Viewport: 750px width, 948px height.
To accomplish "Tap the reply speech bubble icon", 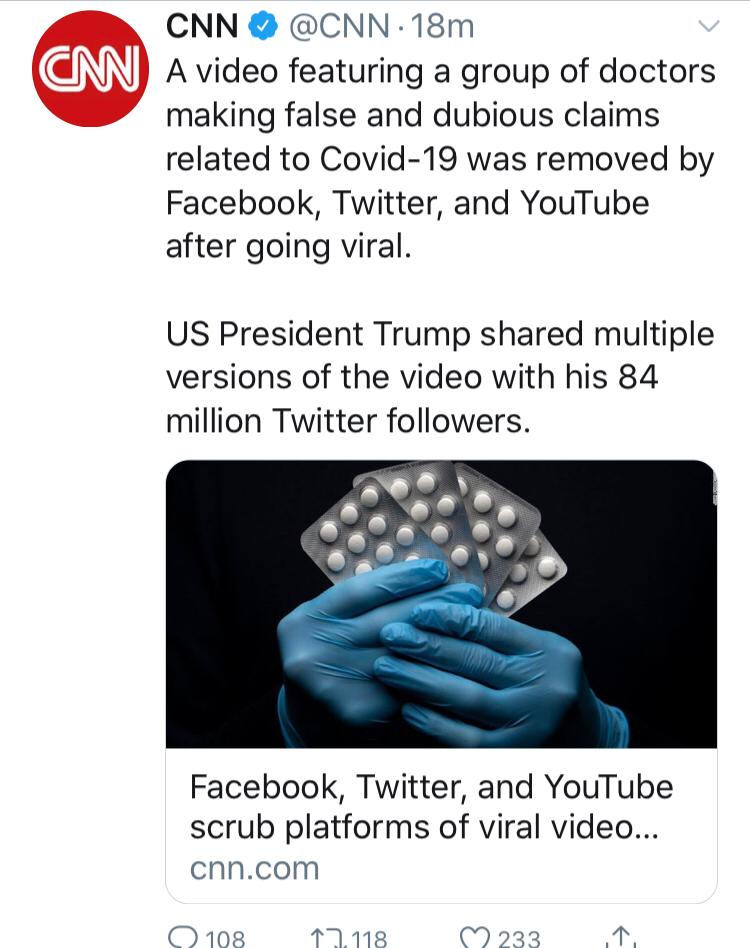I will 183,936.
